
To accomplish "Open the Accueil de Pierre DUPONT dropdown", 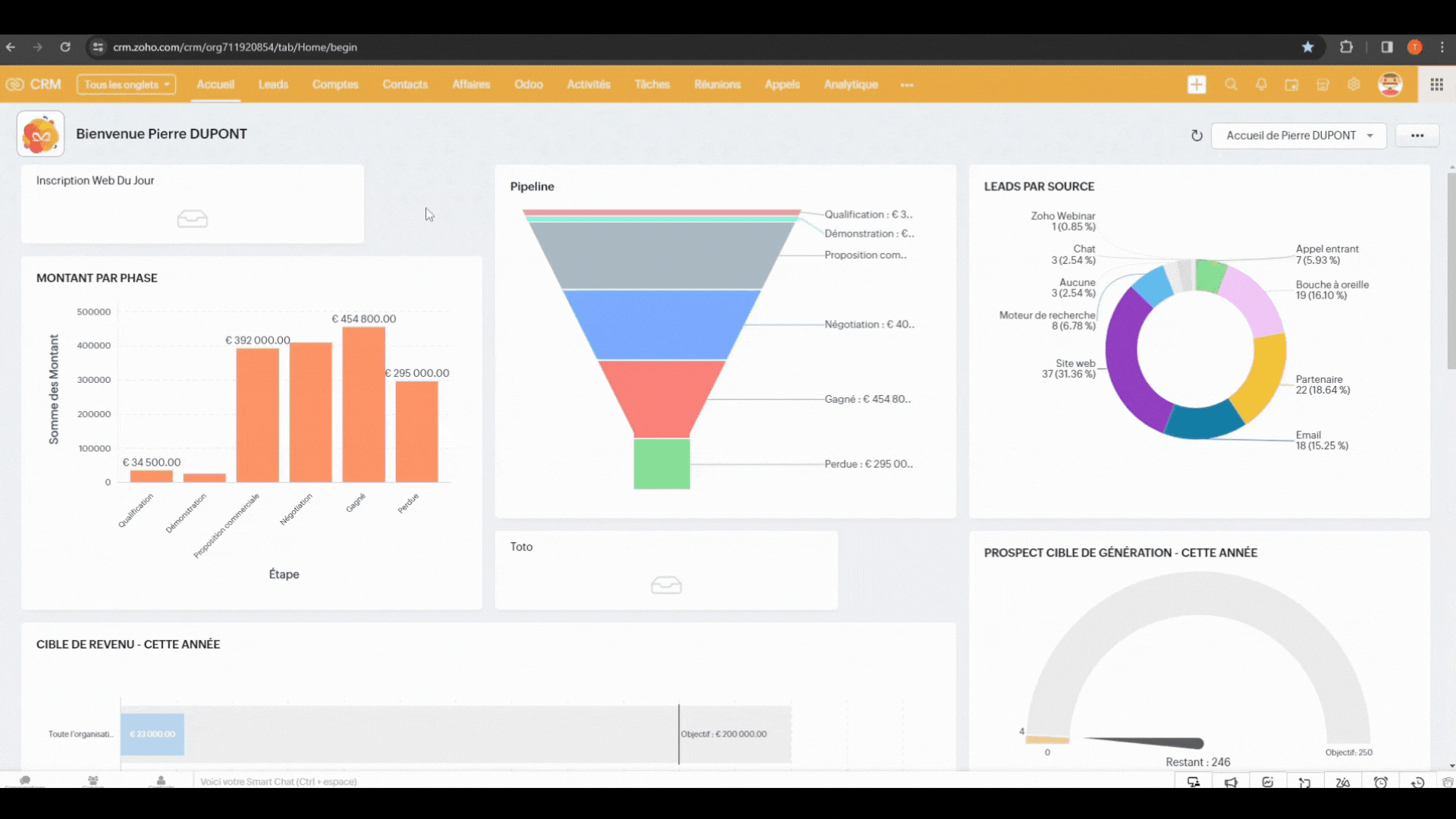I will (x=1299, y=136).
